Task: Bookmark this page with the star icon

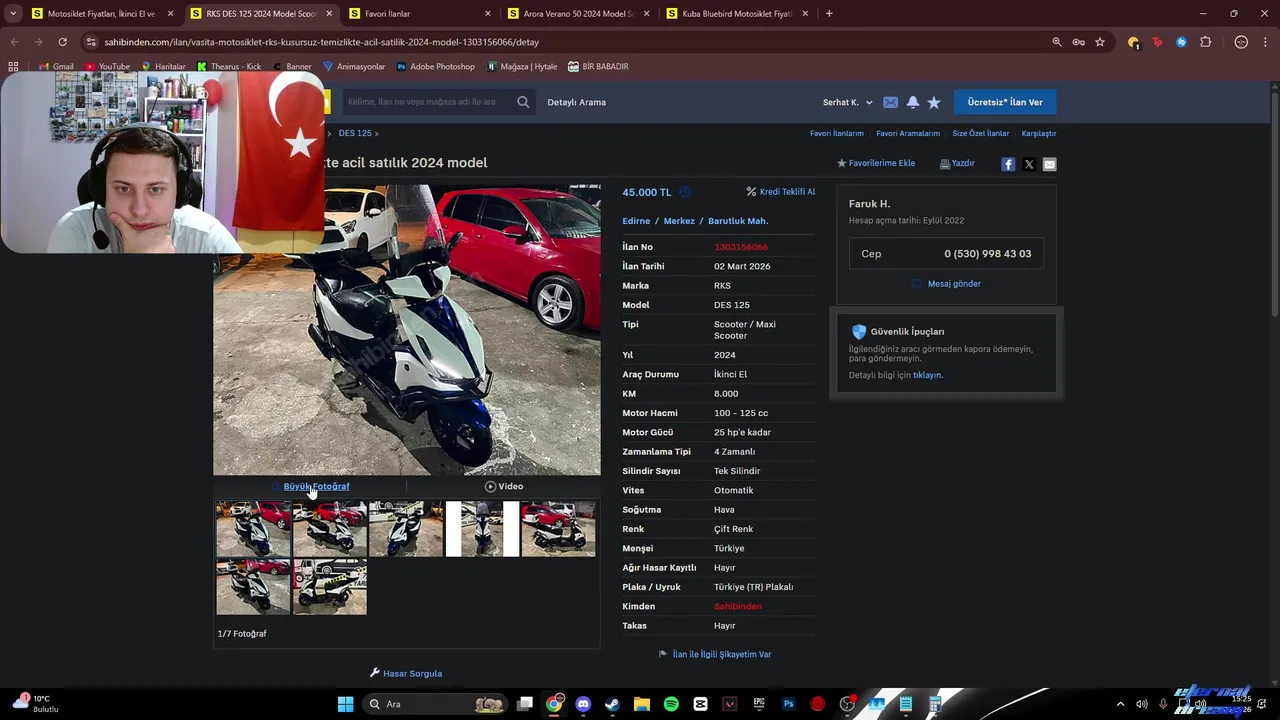Action: click(1100, 42)
